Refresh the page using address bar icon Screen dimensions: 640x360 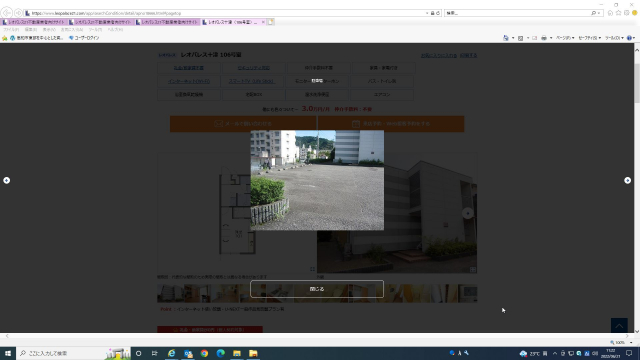[x=438, y=13]
